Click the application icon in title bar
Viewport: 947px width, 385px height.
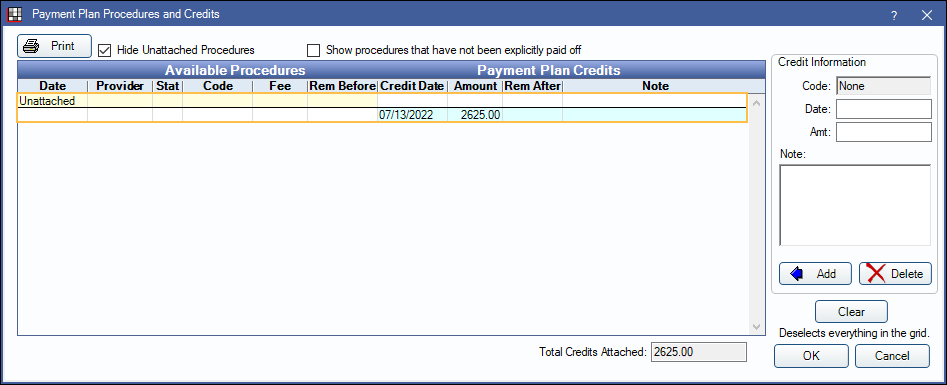tap(14, 14)
